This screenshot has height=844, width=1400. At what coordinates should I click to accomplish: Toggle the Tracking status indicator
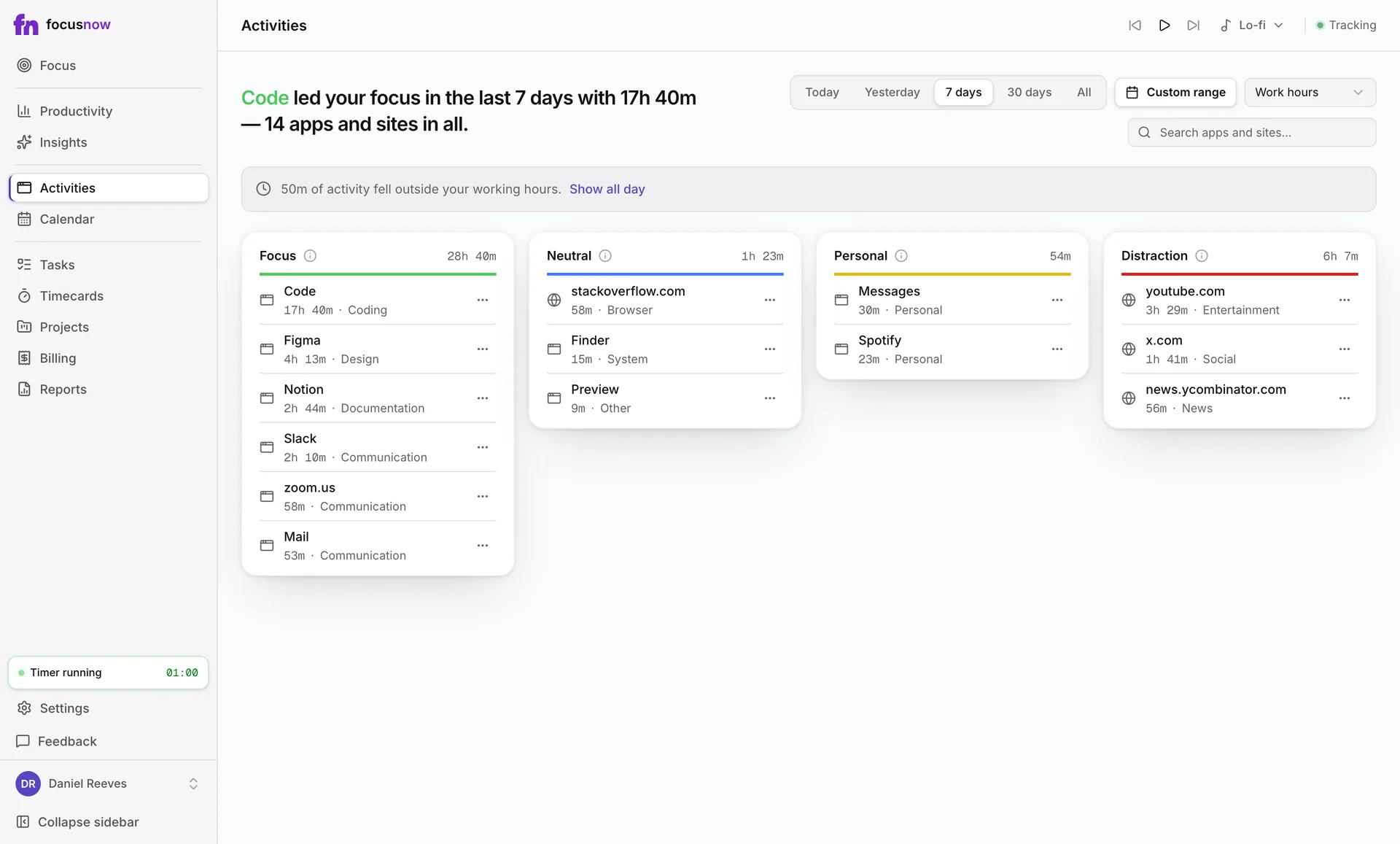coord(1345,26)
